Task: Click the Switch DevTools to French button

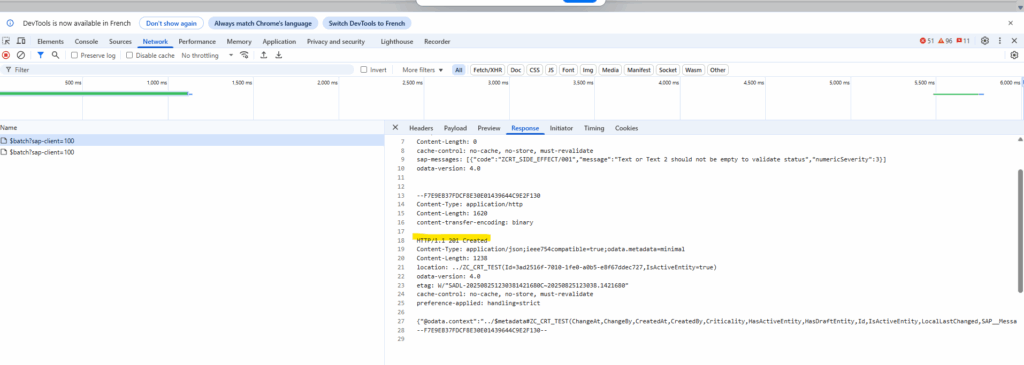Action: pyautogui.click(x=366, y=23)
